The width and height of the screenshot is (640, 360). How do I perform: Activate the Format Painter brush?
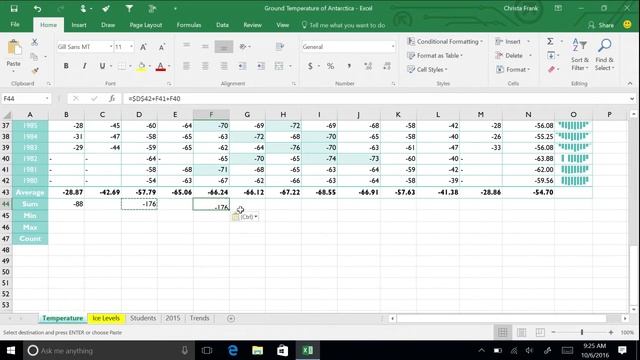[x=35, y=71]
